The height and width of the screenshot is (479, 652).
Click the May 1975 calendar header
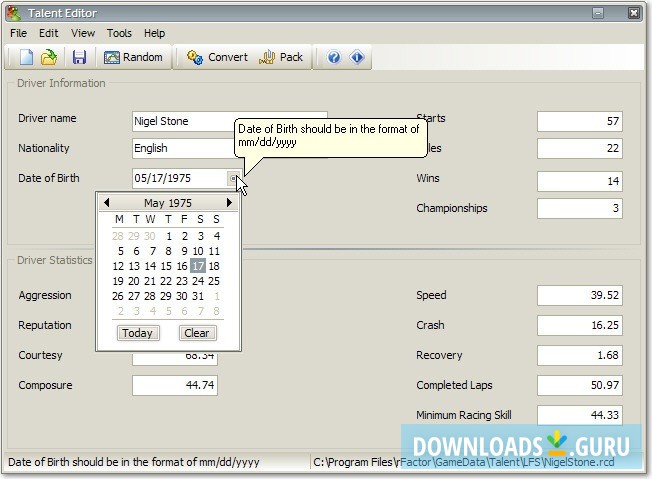click(168, 203)
